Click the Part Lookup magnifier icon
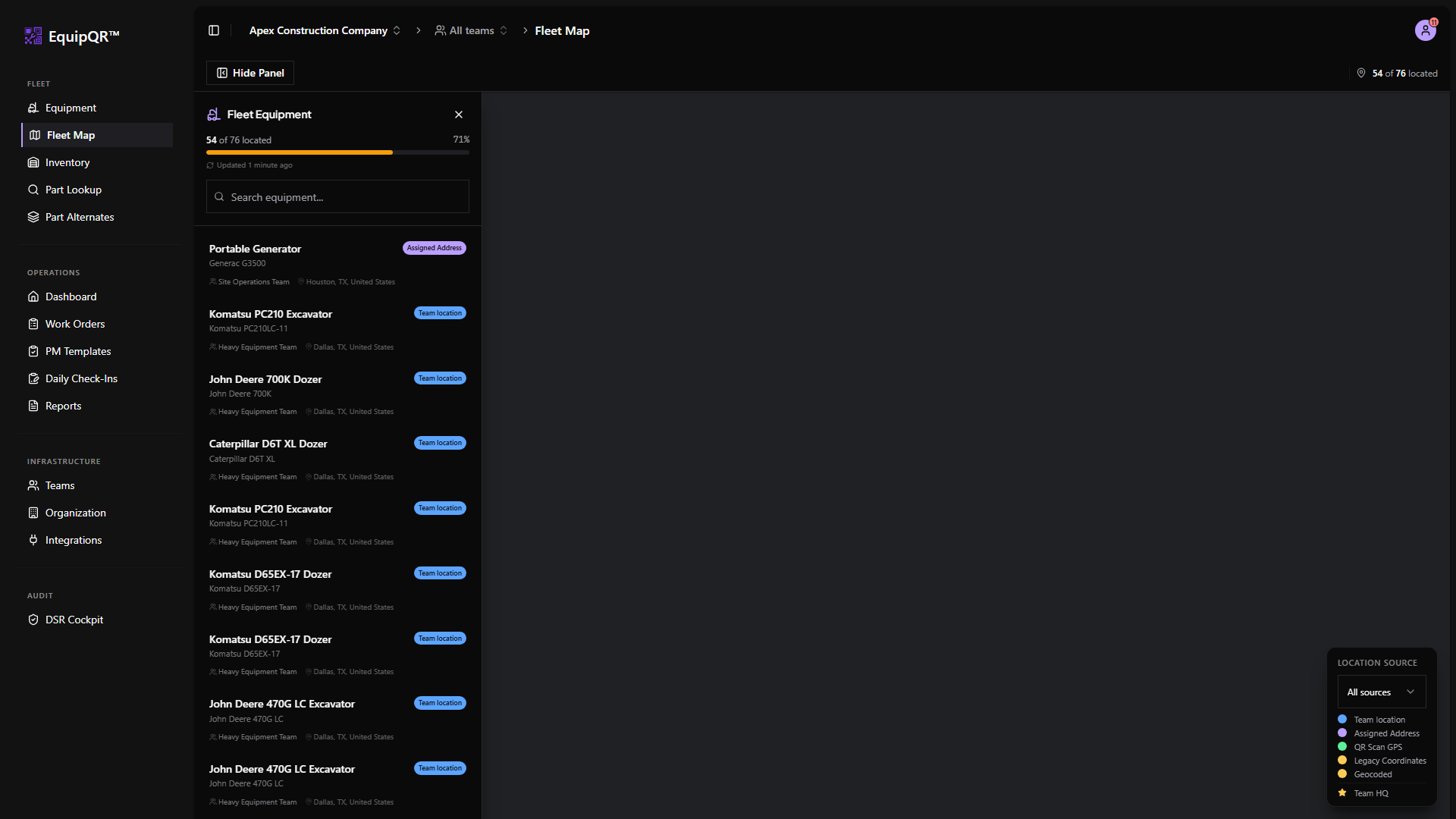The height and width of the screenshot is (819, 1456). click(33, 190)
